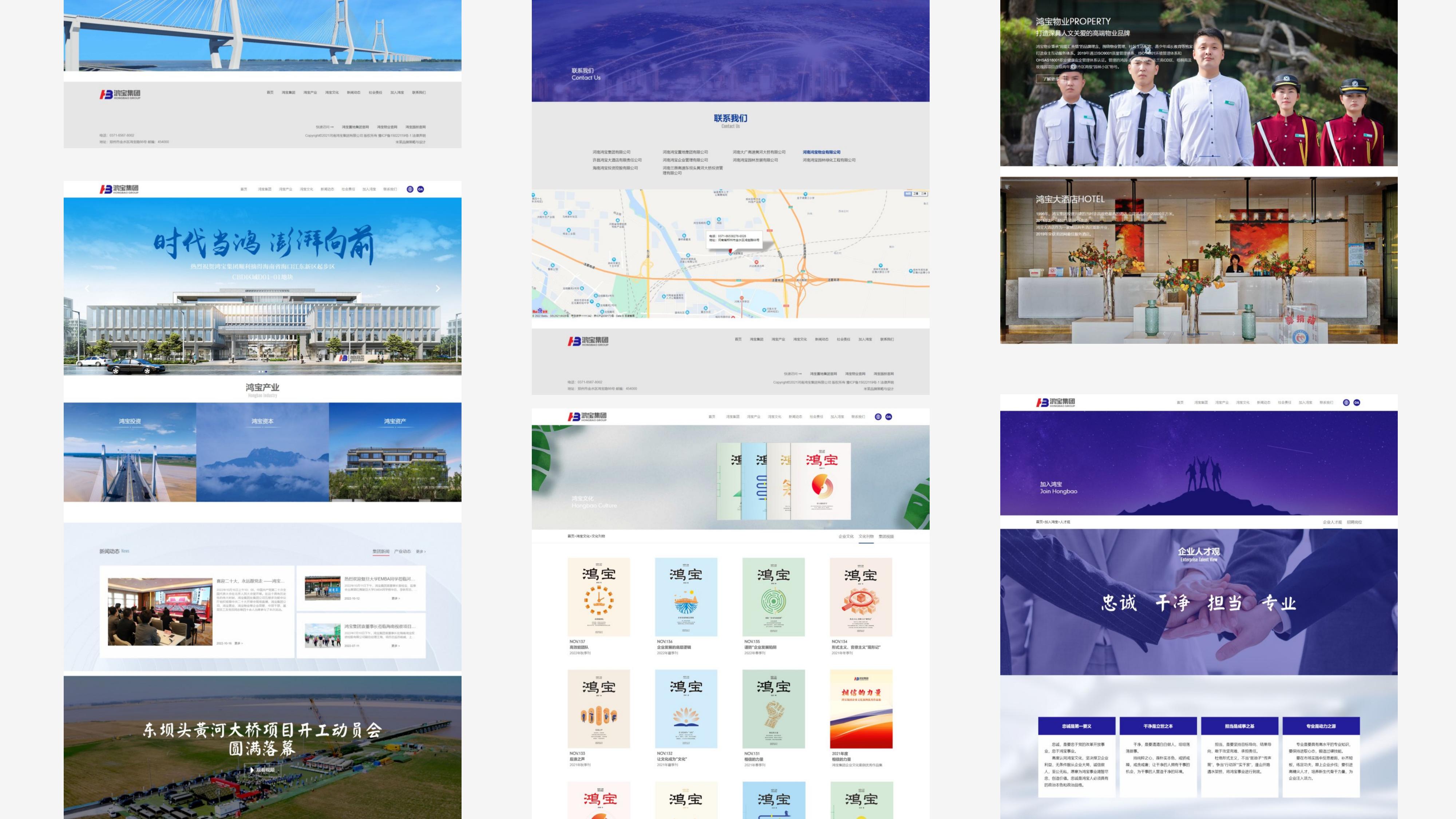Toggle map view type control on Baidu map

click(x=916, y=194)
